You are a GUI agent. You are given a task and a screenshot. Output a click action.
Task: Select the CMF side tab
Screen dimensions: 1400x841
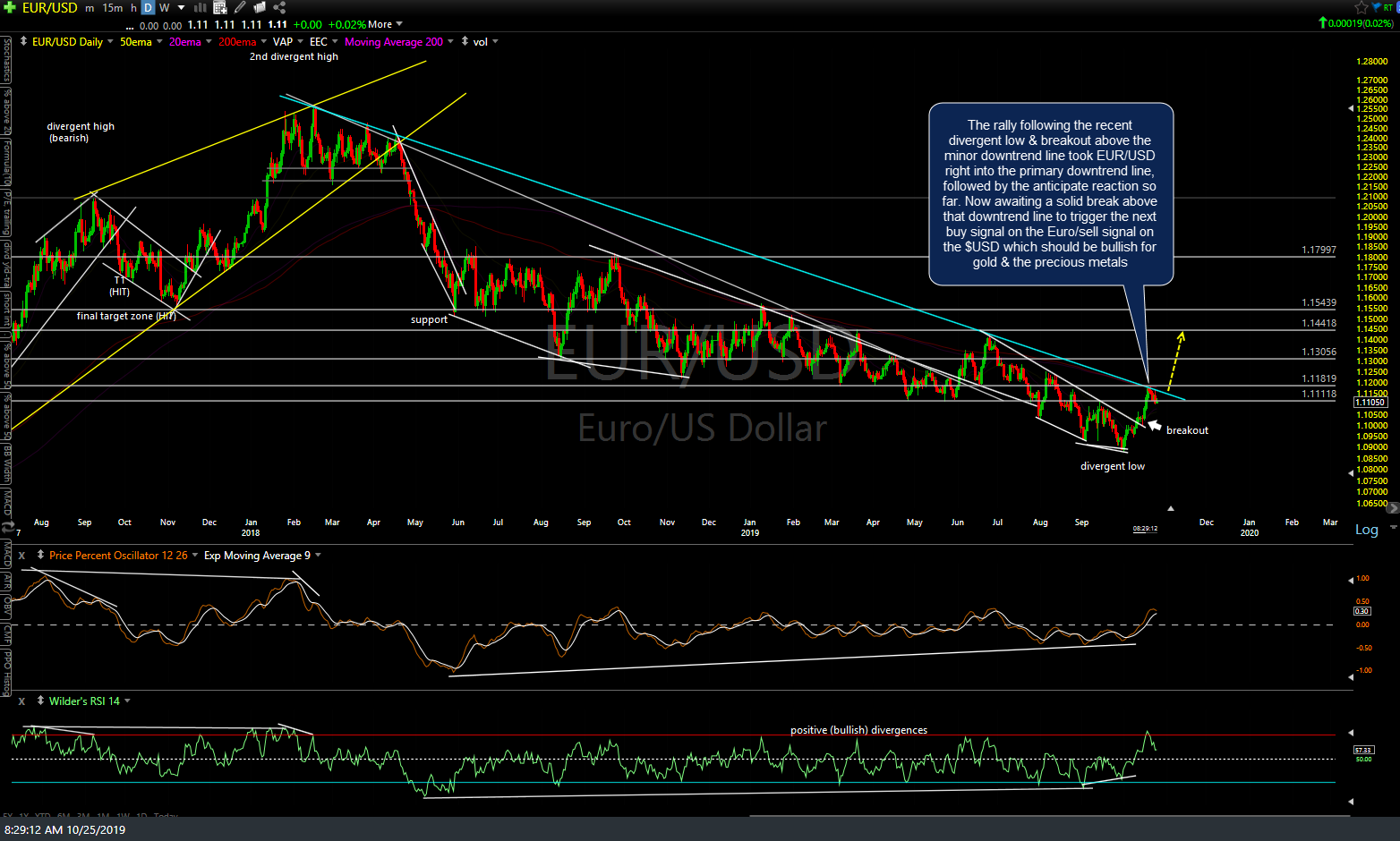7,634
